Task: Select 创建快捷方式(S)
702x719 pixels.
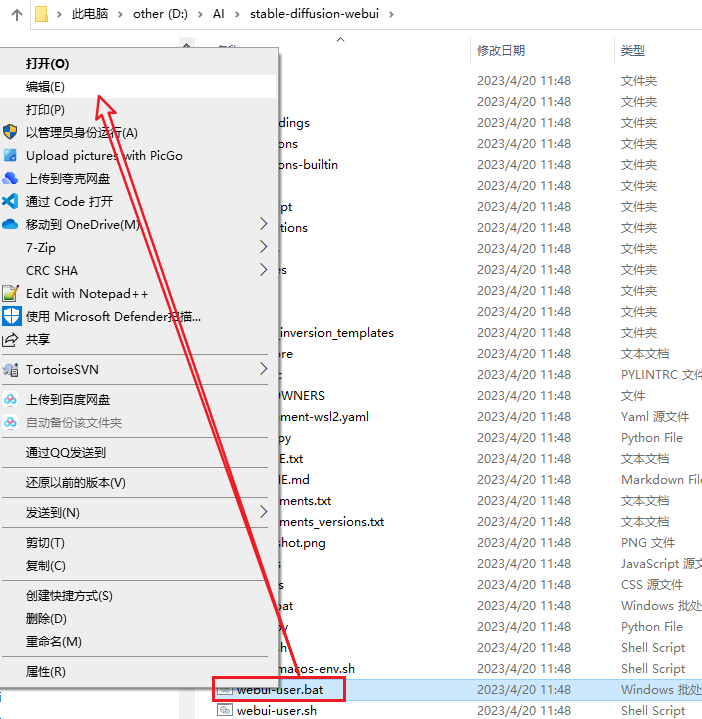Action: coord(138,596)
